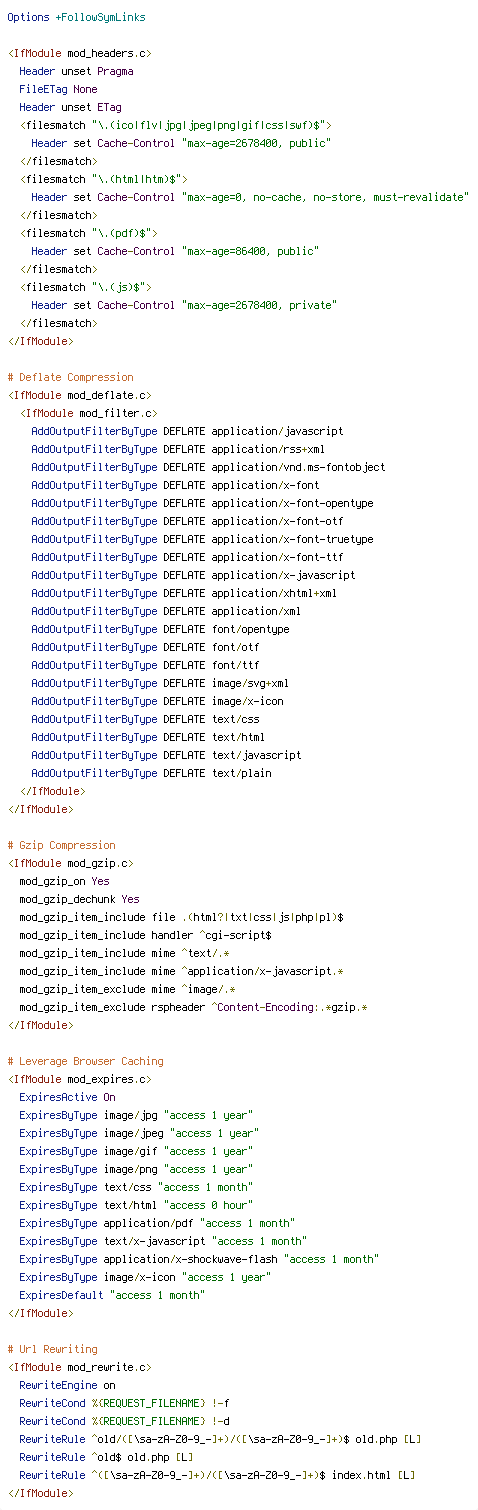The height and width of the screenshot is (1510, 478).
Task: Click ExpiresByType application/pdf line
Action: tap(157, 1224)
